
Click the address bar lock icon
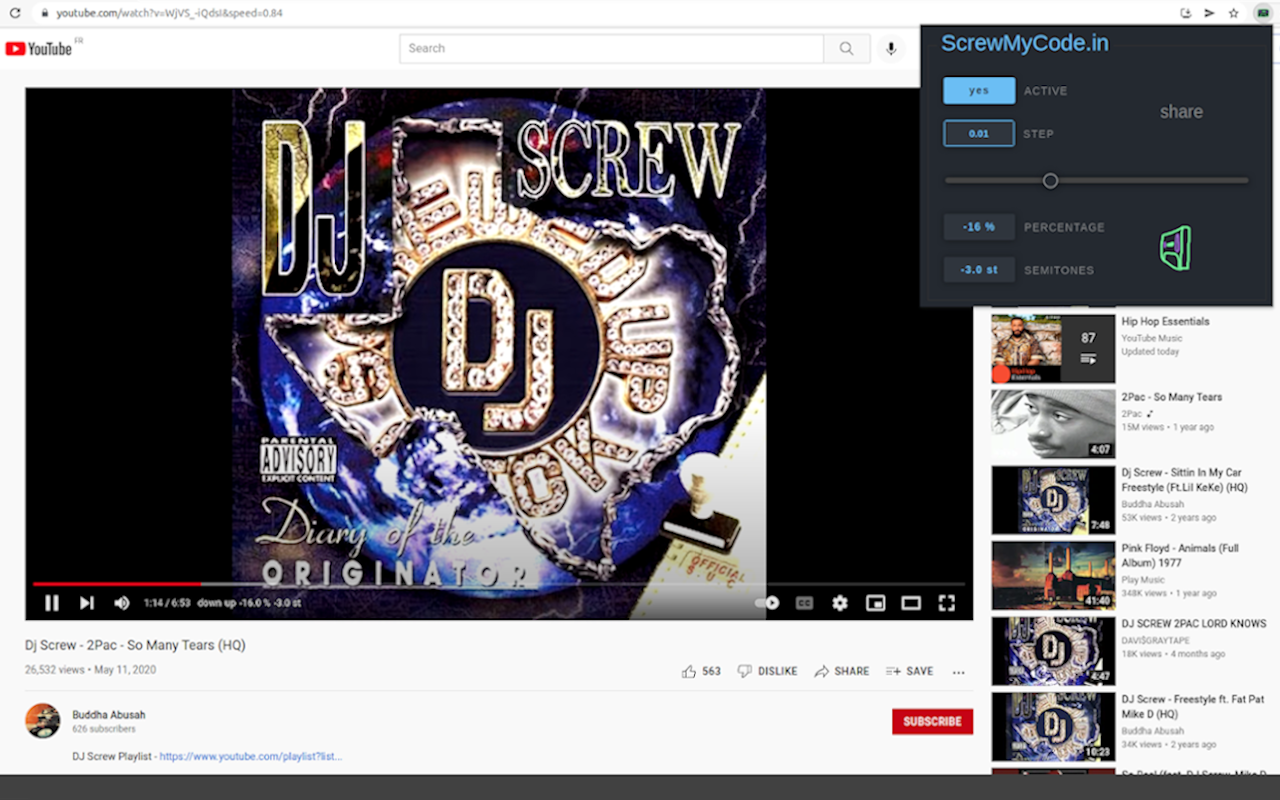point(44,13)
